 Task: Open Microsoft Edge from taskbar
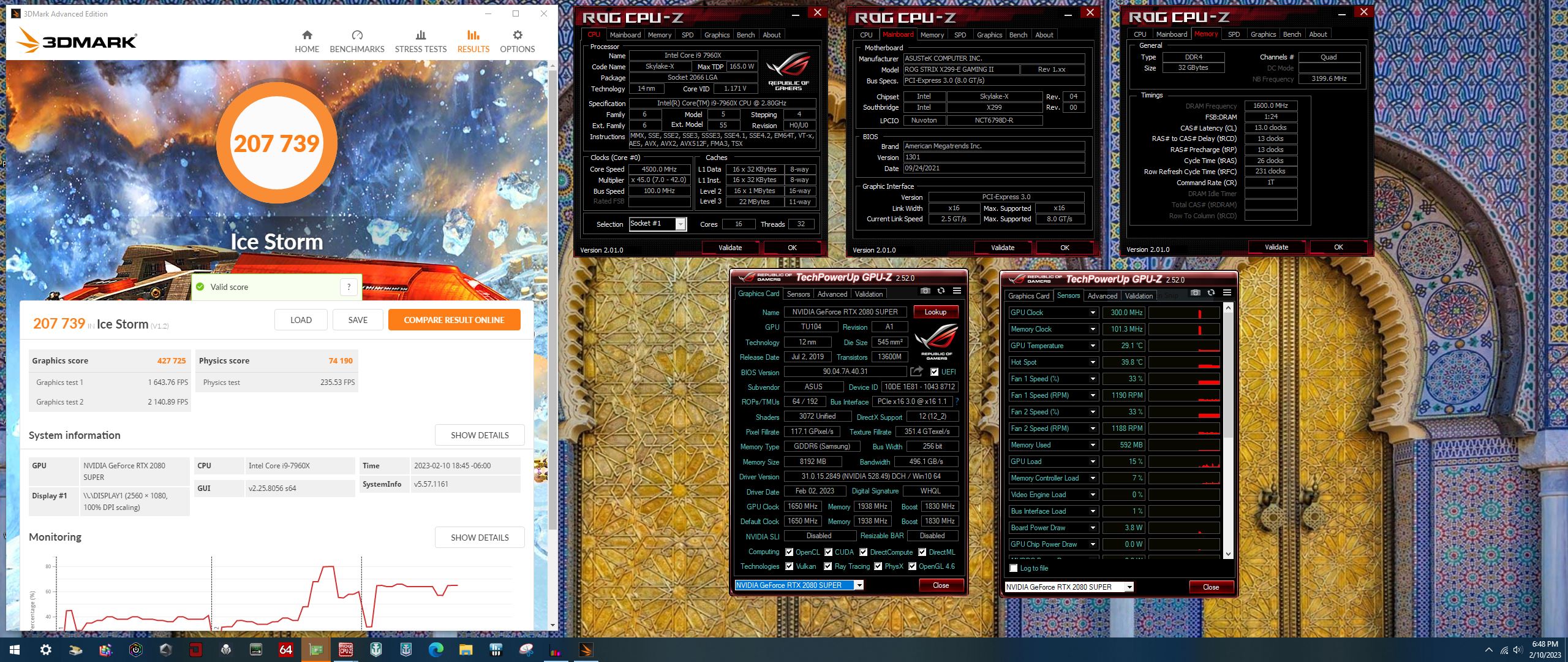click(x=435, y=650)
